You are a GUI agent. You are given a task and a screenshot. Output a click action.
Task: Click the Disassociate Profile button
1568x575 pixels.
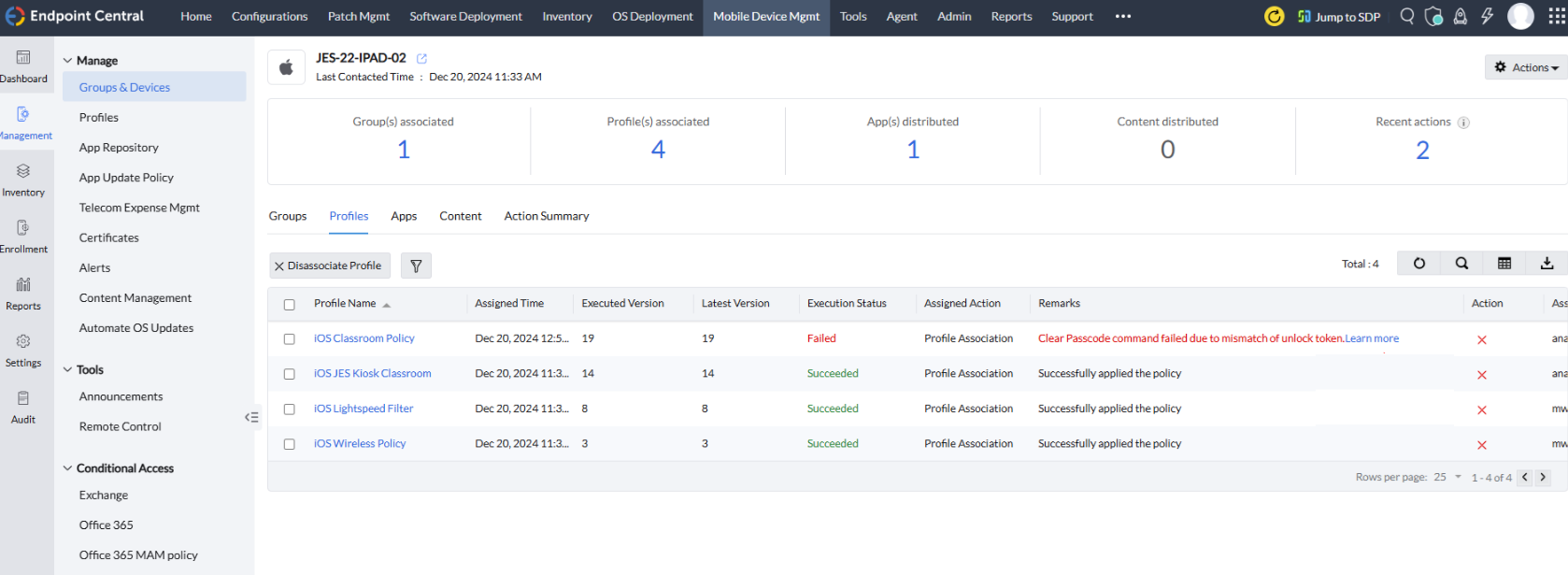(x=329, y=266)
